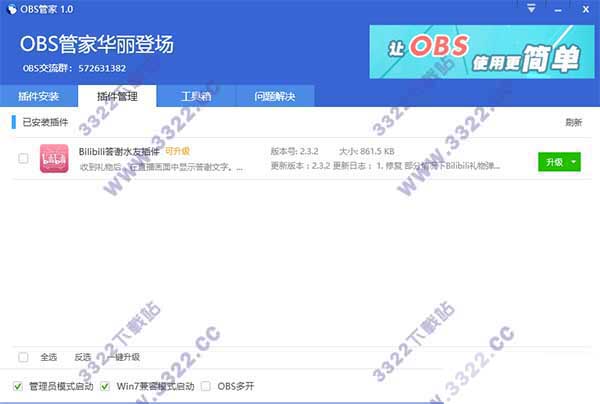Select the 插件管理 tab
Screen dimensions: 600x404
117,96
